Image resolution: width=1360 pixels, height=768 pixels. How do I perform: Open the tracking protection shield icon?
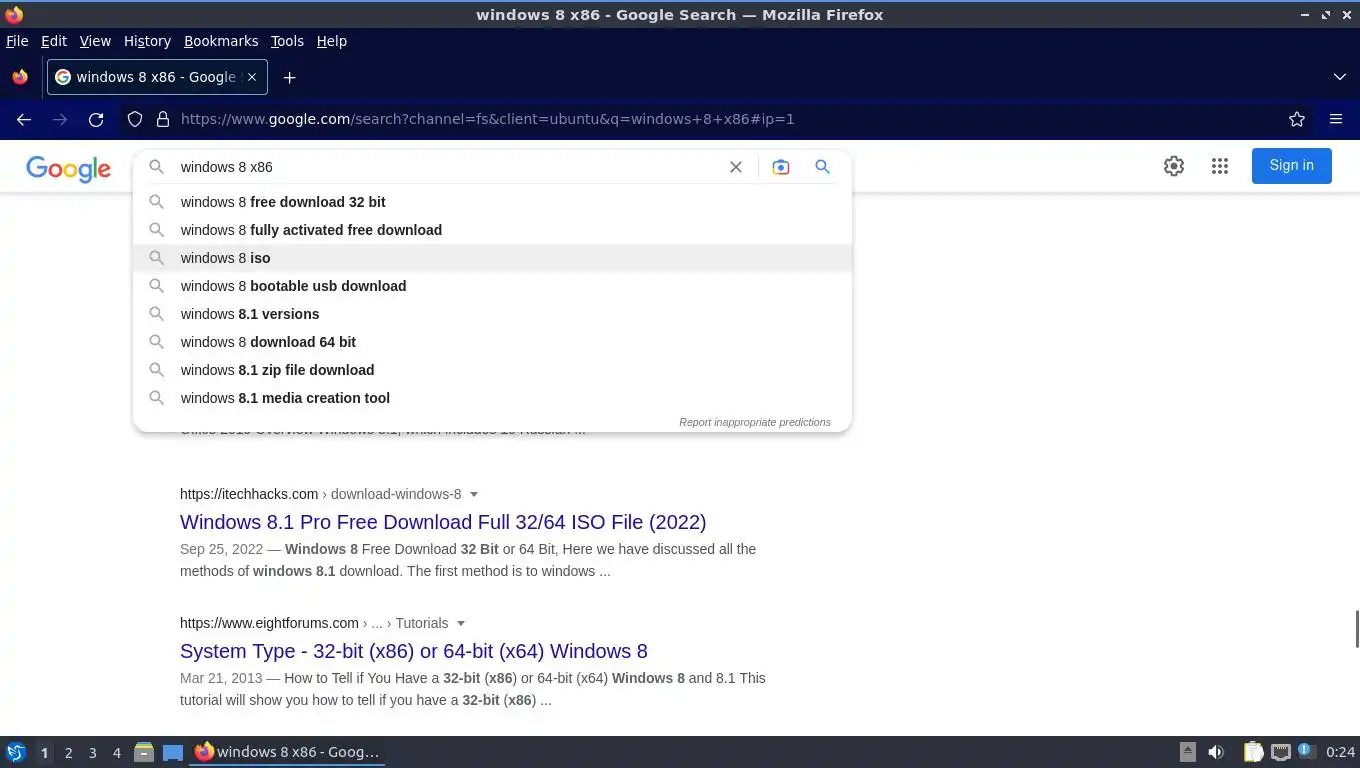[135, 119]
